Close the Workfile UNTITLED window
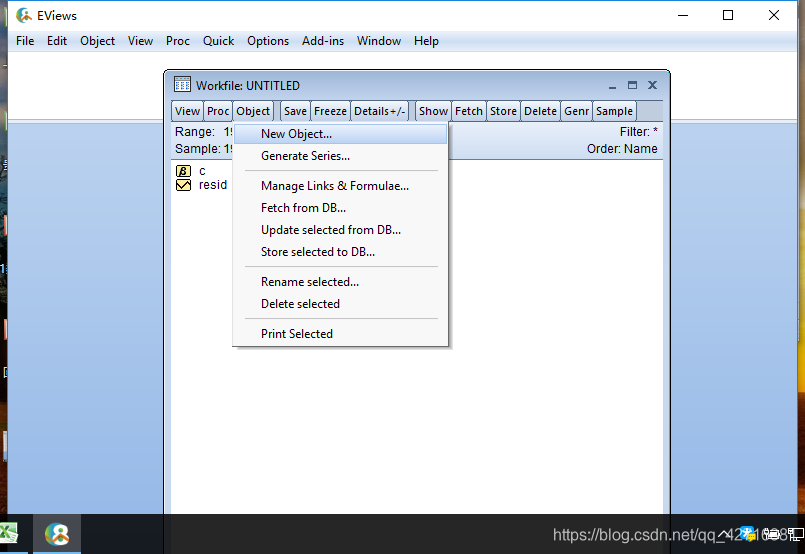This screenshot has width=805, height=554. (x=652, y=85)
